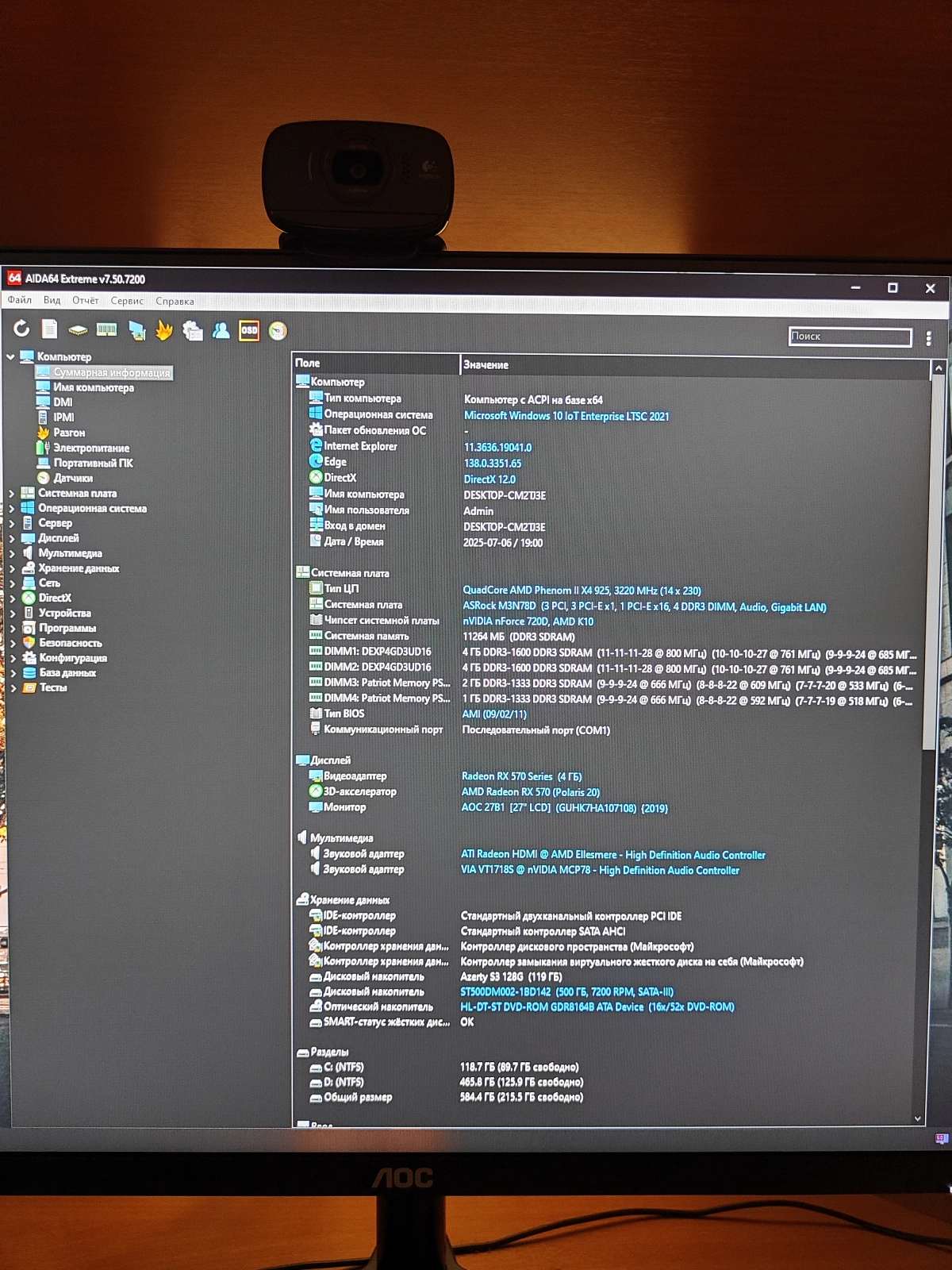
Task: Collapse the Компьютер tree node
Action: tap(10, 357)
